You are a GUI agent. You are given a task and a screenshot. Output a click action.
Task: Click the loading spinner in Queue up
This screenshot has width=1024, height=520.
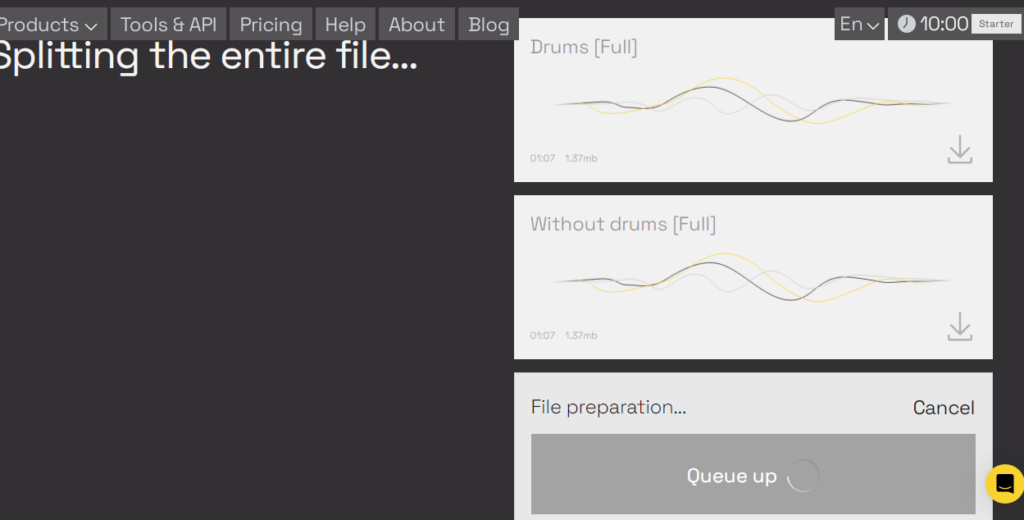pyautogui.click(x=802, y=476)
